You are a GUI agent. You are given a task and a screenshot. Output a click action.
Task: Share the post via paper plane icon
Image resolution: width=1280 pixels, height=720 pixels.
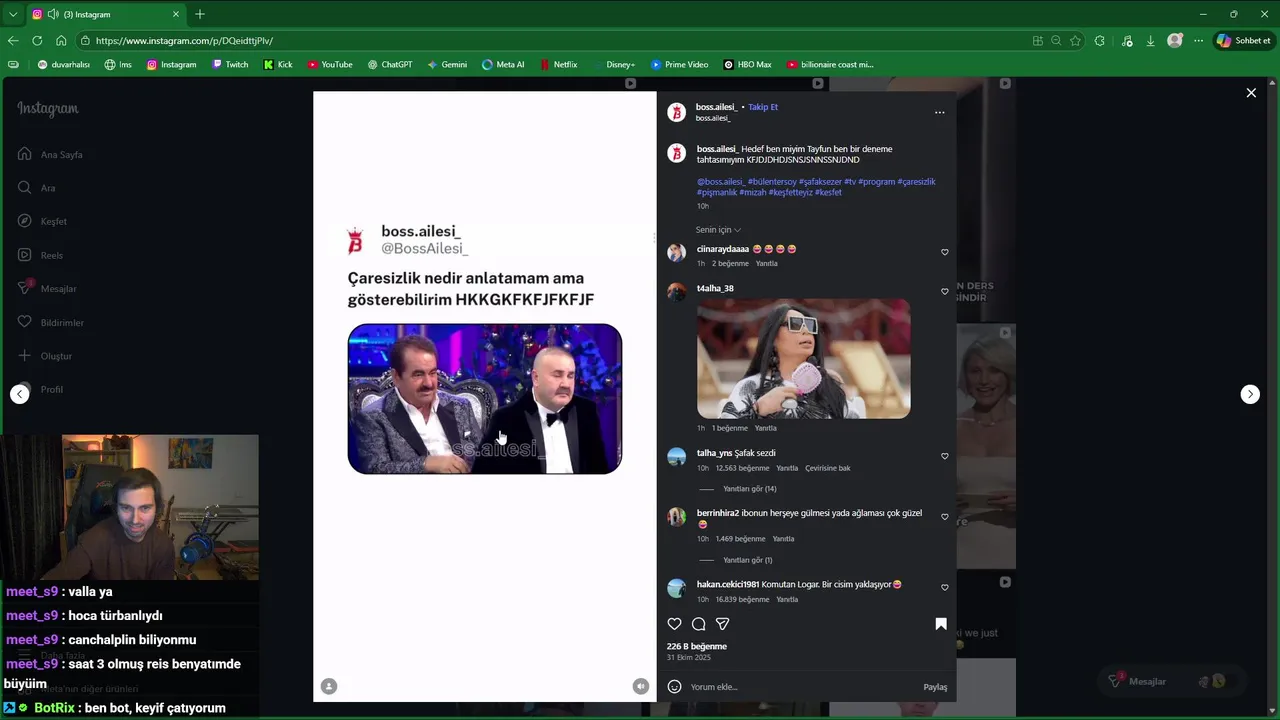pos(723,624)
